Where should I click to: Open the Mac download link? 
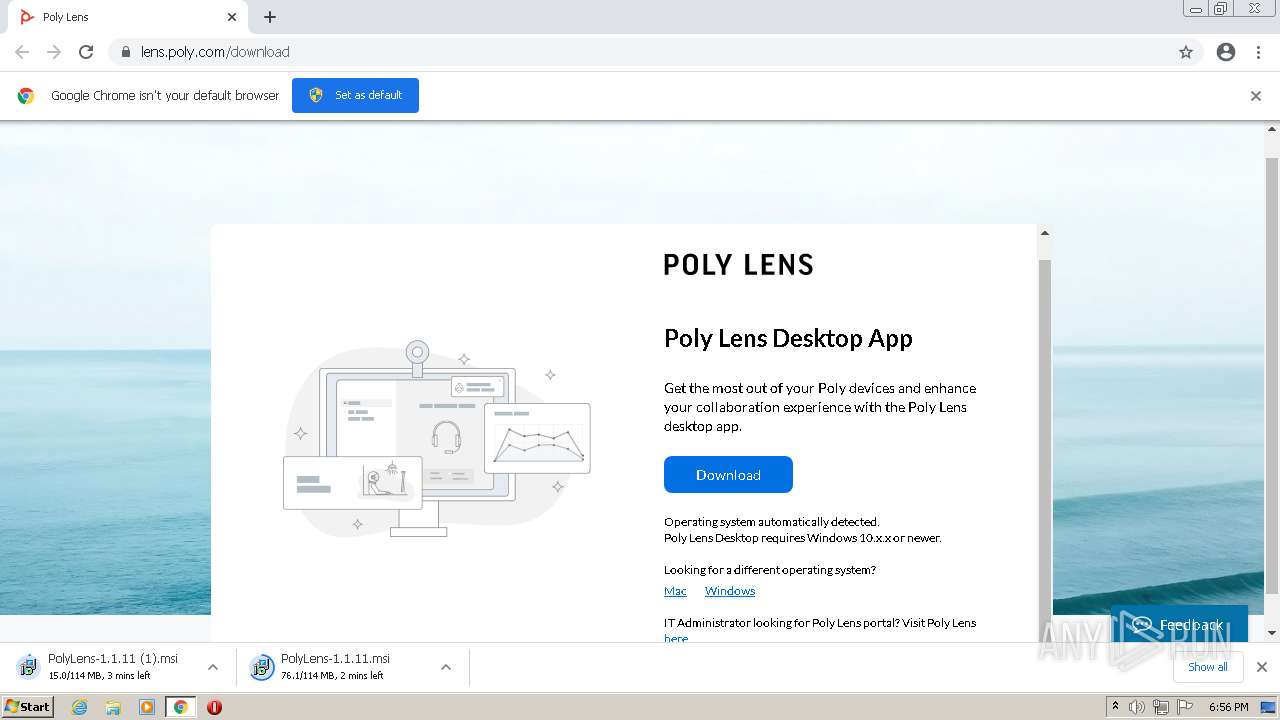click(x=675, y=591)
